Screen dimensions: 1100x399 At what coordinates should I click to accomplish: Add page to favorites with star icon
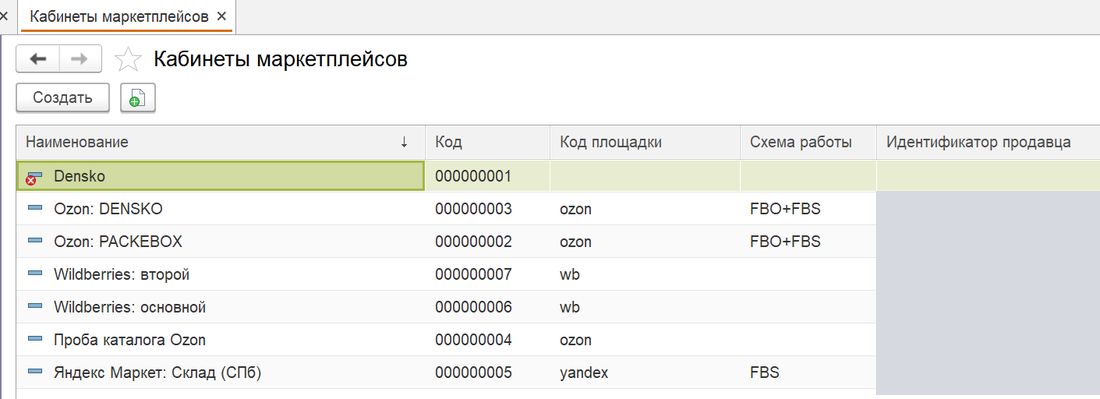(128, 60)
